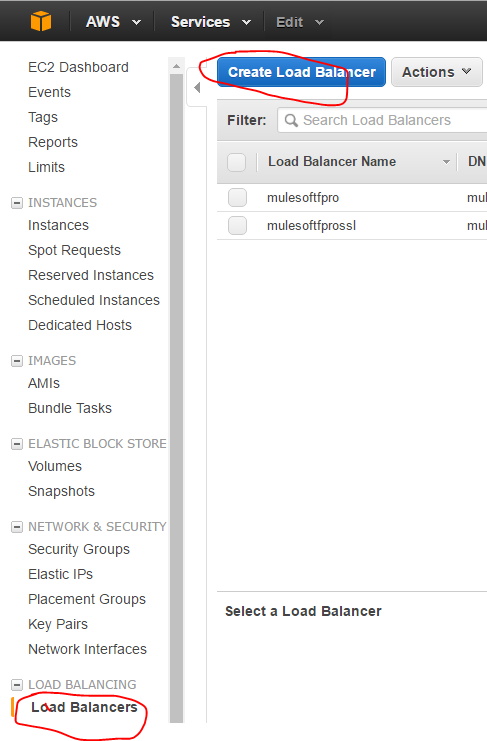Open Spot Requests page
The width and height of the screenshot is (487, 741).
tap(74, 250)
